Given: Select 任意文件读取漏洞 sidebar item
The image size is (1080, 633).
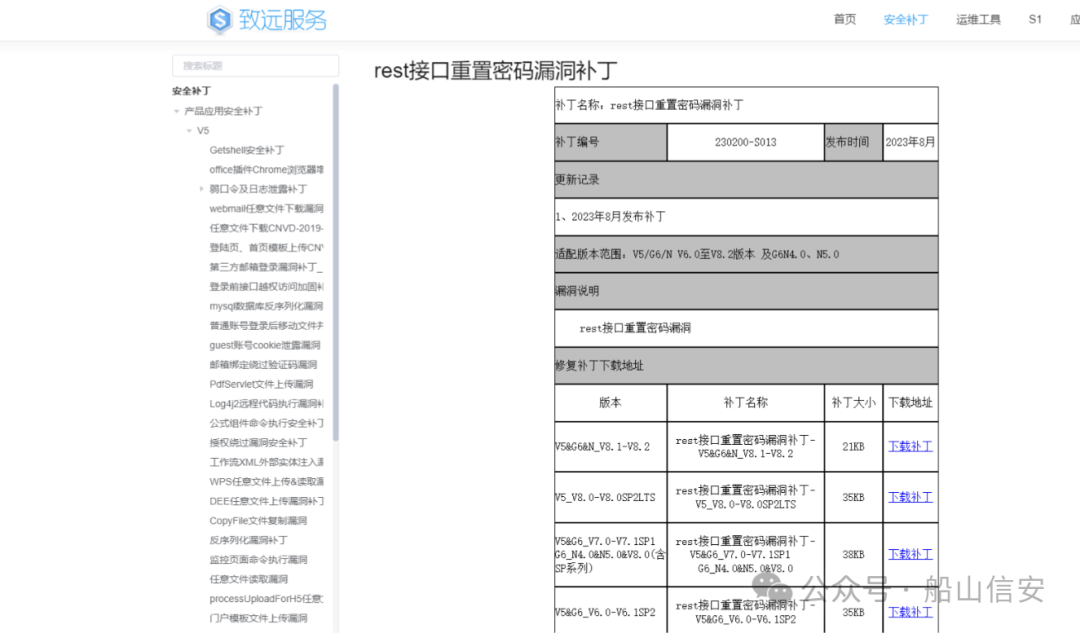Looking at the screenshot, I should [x=249, y=579].
